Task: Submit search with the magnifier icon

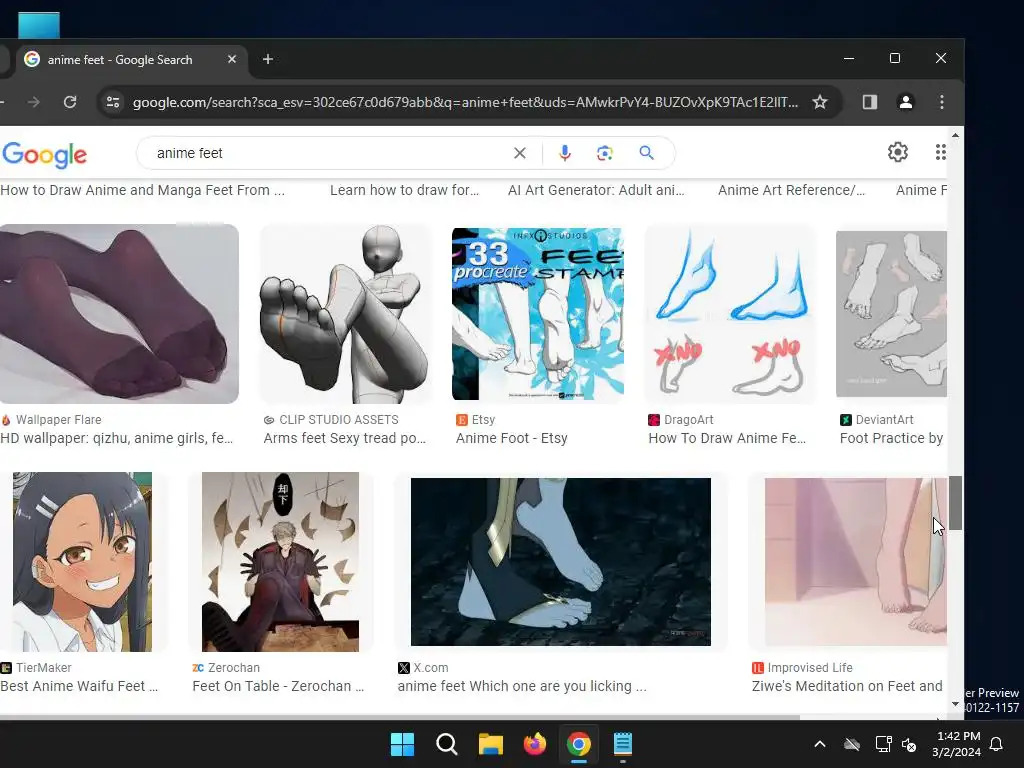Action: coord(647,153)
